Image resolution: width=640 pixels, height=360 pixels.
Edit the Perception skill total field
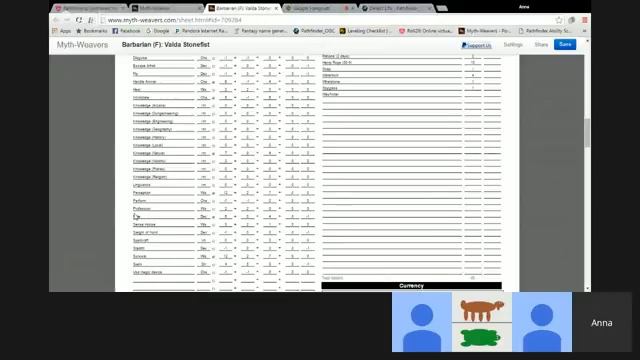(225, 193)
